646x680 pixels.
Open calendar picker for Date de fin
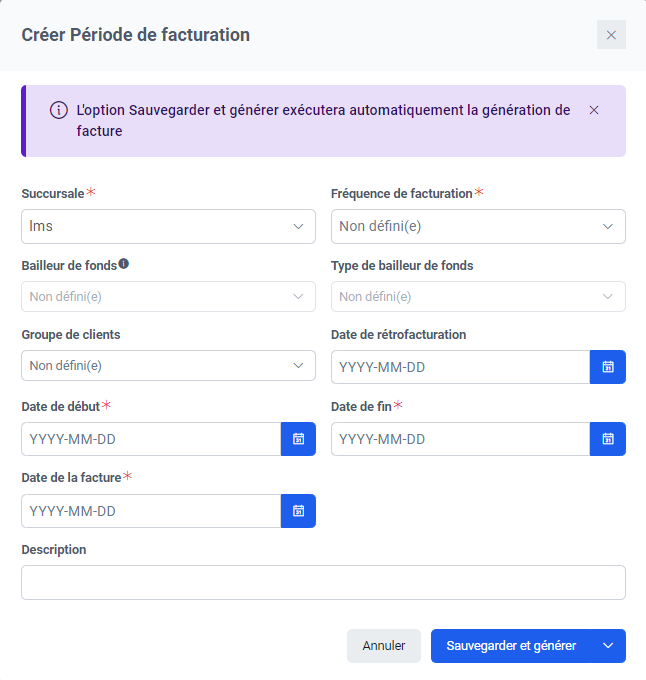pos(608,439)
